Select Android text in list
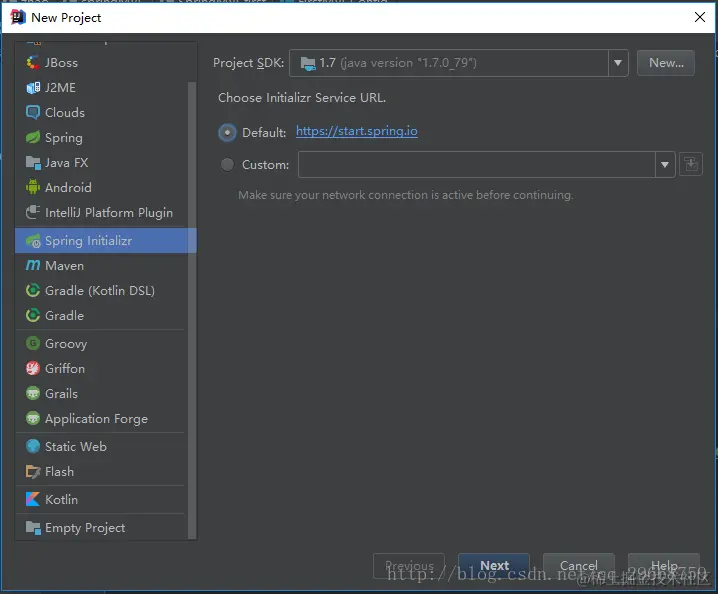 point(68,187)
